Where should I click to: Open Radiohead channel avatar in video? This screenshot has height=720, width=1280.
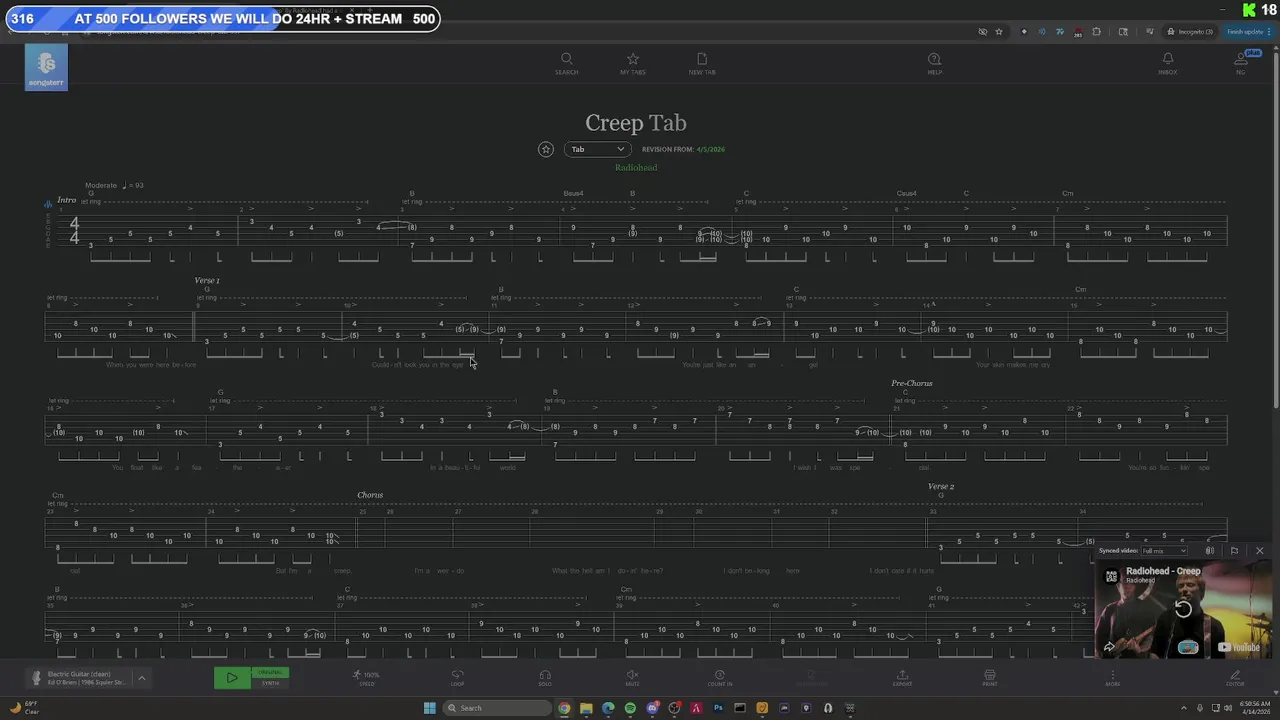[x=1111, y=576]
